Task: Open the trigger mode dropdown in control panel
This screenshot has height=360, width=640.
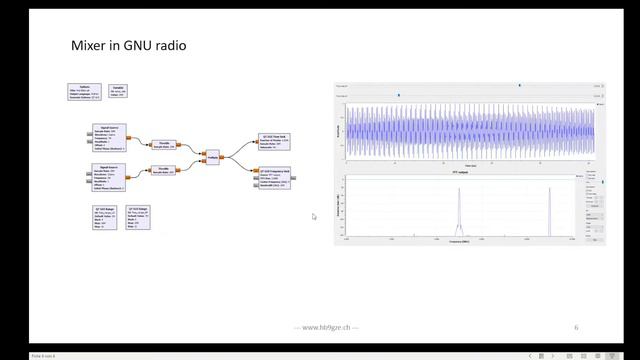Action: (x=595, y=227)
